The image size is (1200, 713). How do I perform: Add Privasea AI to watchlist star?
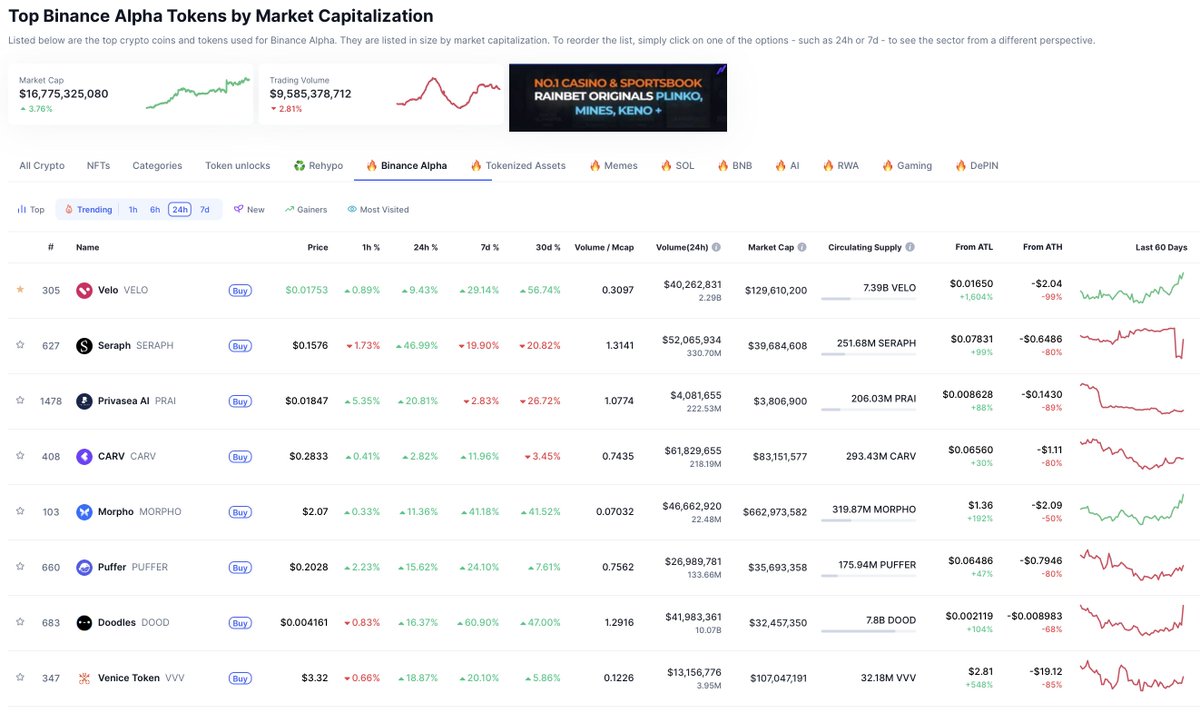point(20,401)
